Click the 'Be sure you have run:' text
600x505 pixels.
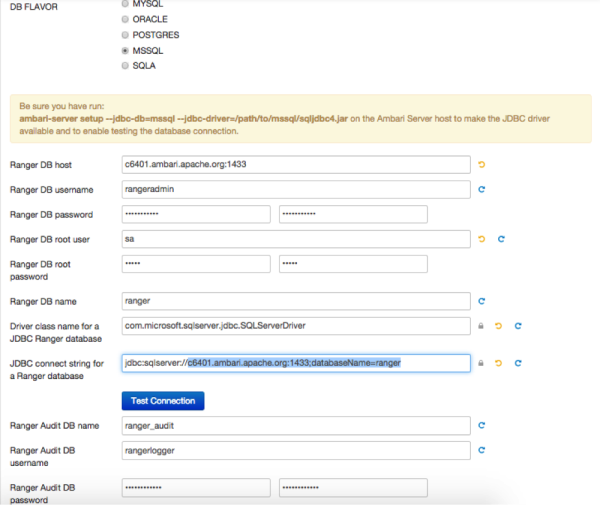click(x=62, y=106)
